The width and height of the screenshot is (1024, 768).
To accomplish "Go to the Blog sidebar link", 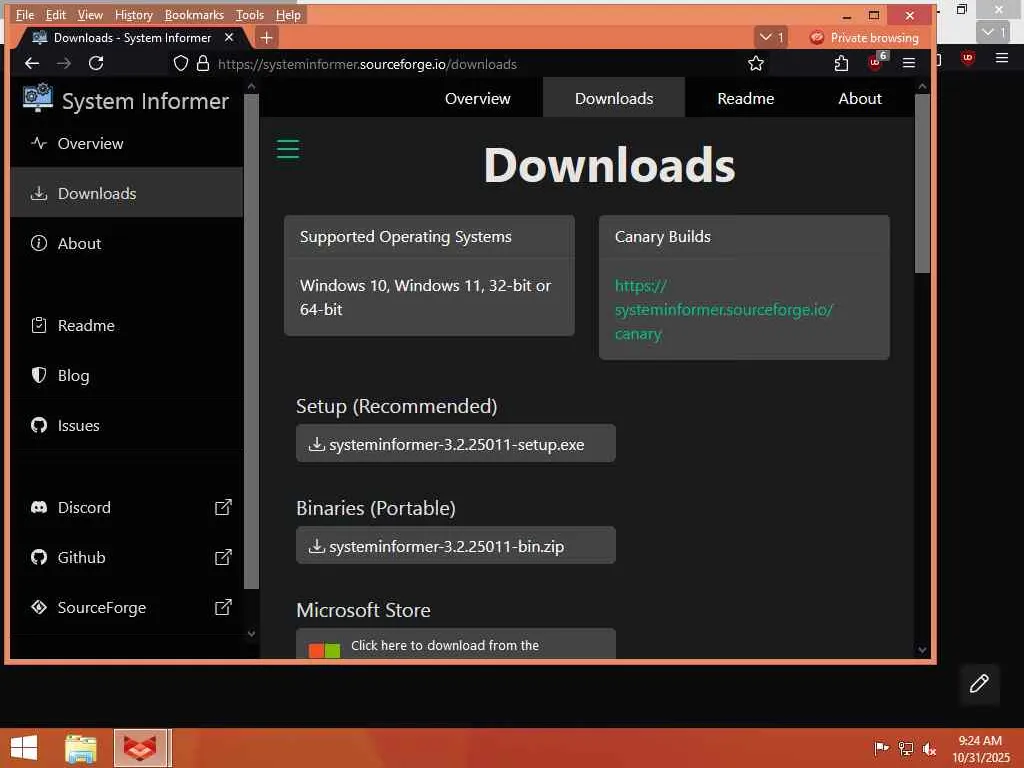I will coord(127,376).
